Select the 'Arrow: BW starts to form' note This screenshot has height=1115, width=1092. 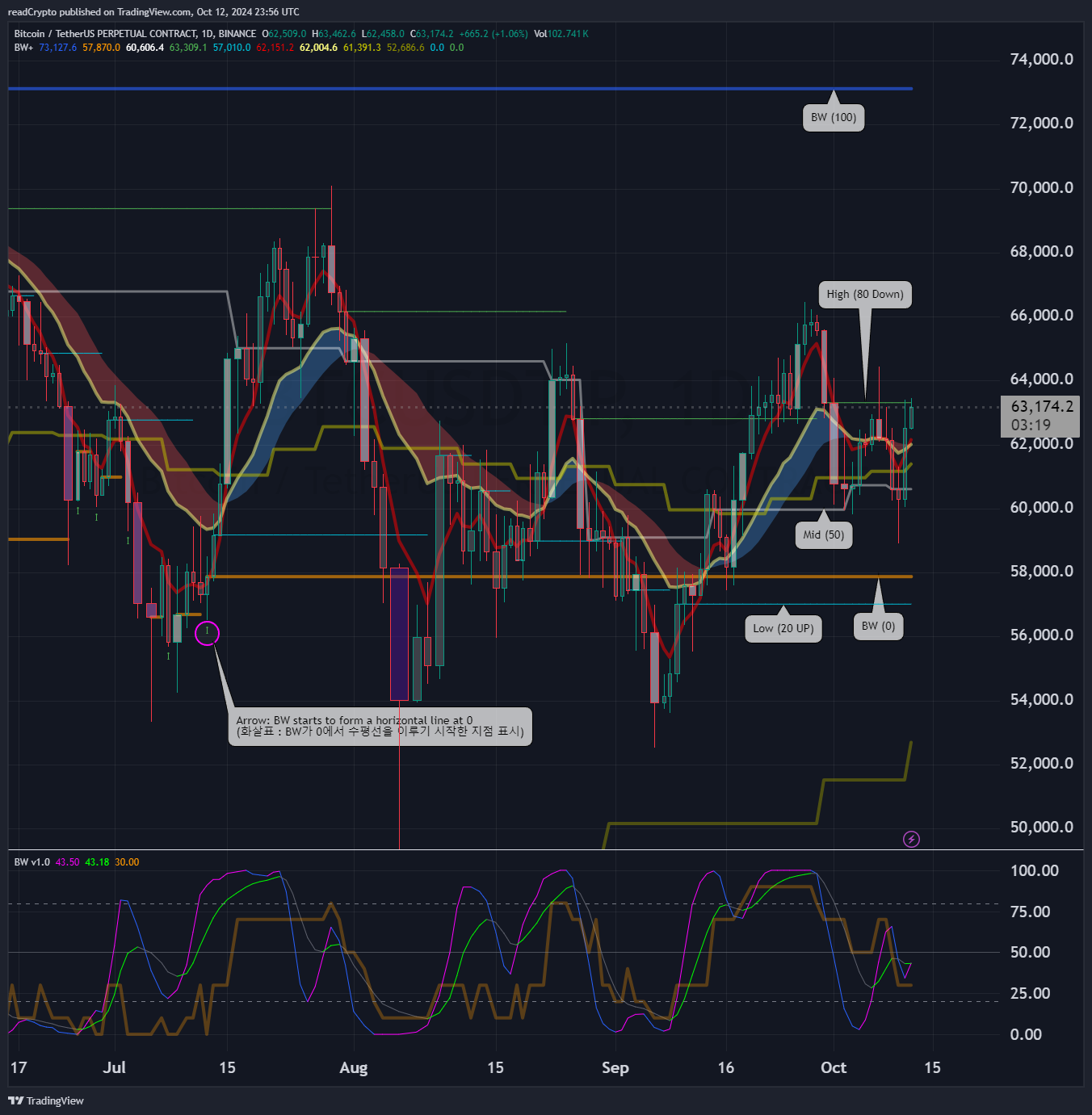[380, 727]
